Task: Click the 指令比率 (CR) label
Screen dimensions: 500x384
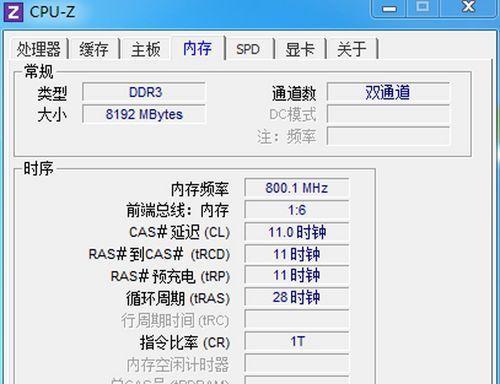Action: (185, 343)
